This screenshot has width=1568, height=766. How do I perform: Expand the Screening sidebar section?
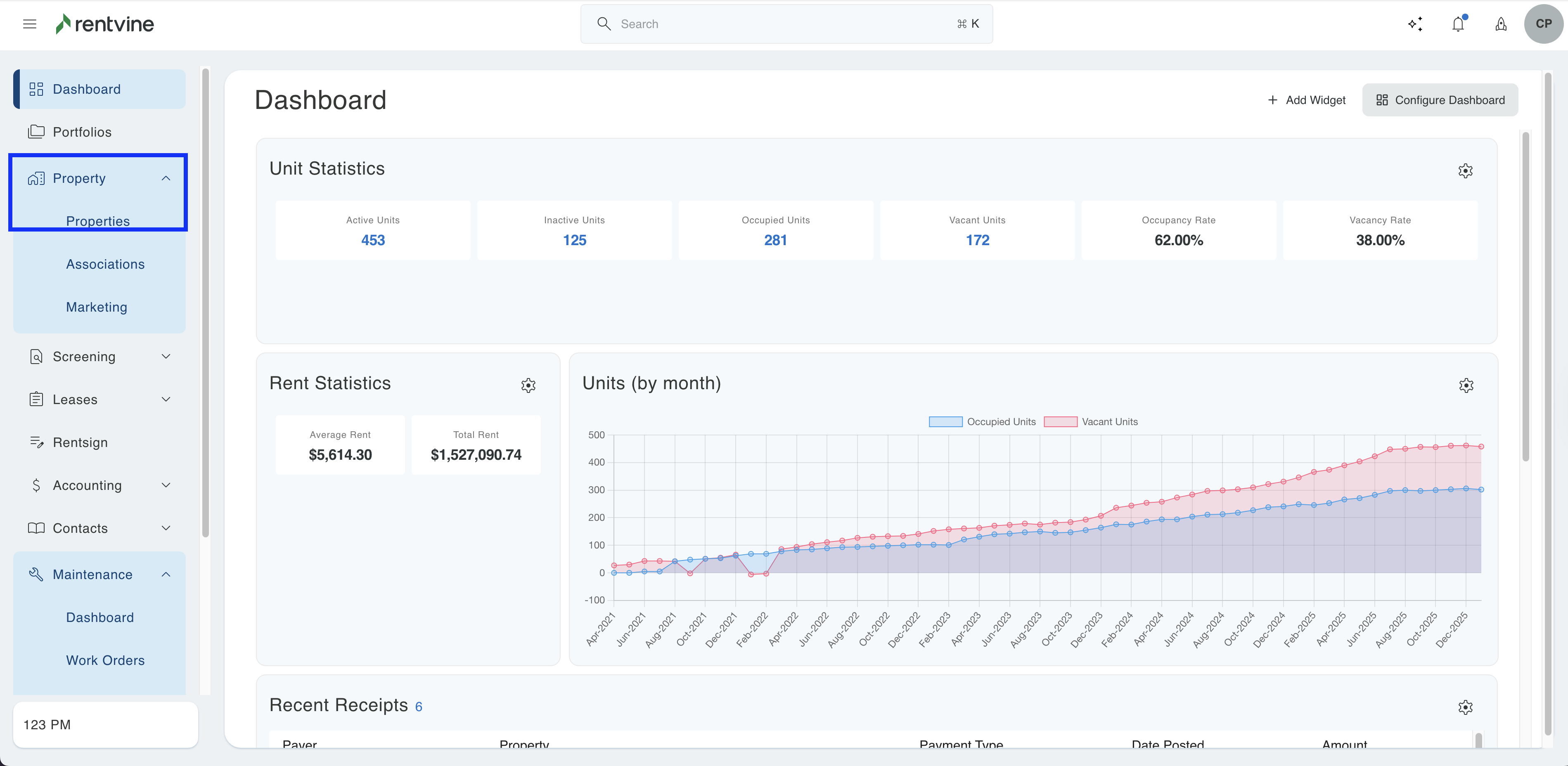(x=166, y=357)
